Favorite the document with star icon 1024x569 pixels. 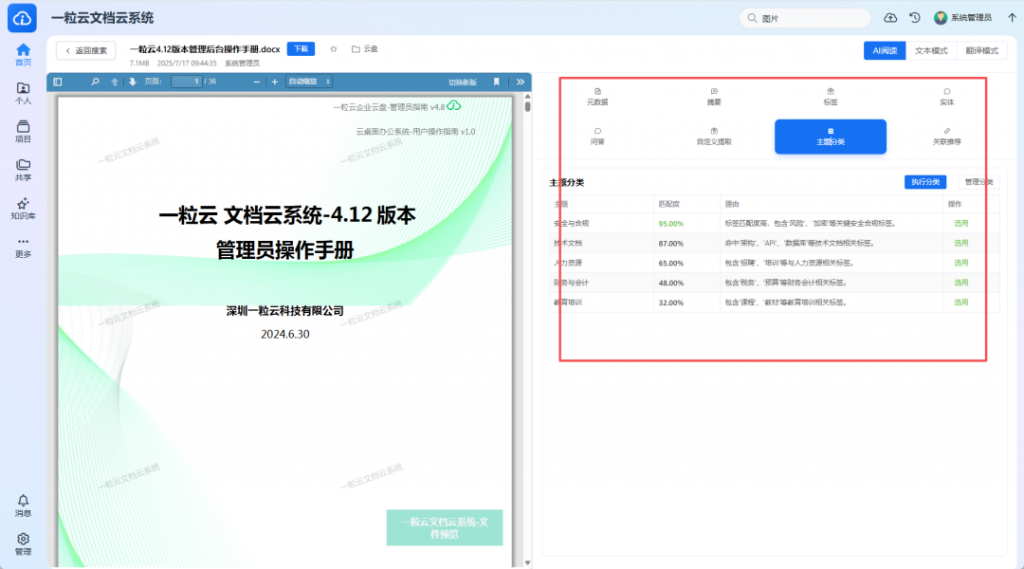(333, 48)
